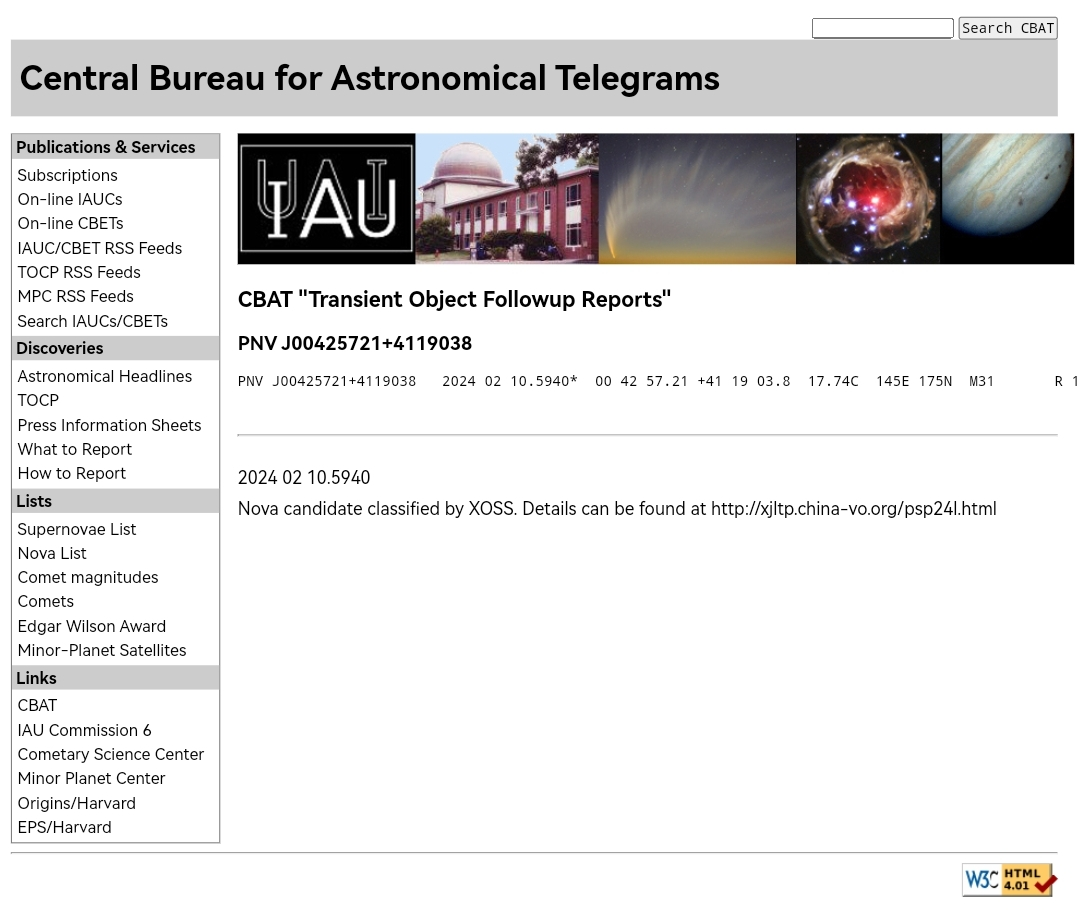Viewport: 1080px width, 911px height.
Task: Click the Lists section header
Action: (116, 501)
